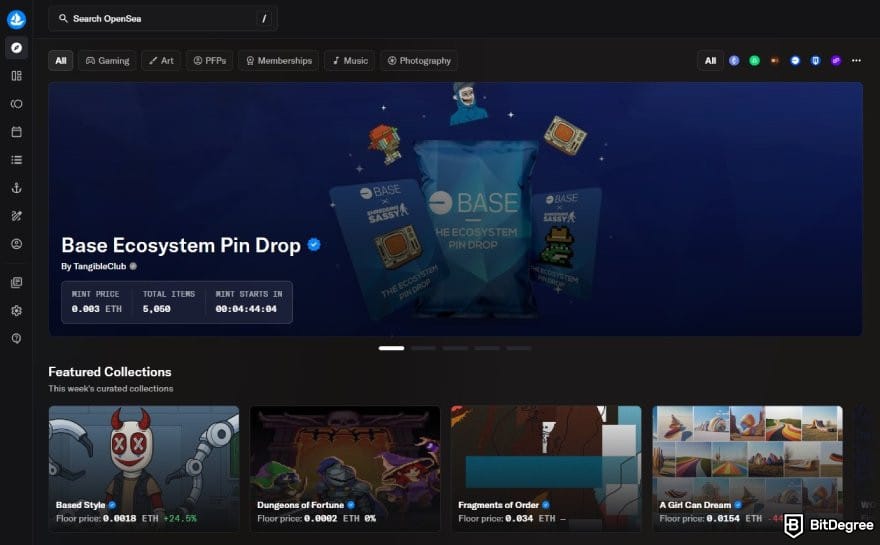
Task: Click the mint countdown 00:04:44:04
Action: pyautogui.click(x=246, y=309)
